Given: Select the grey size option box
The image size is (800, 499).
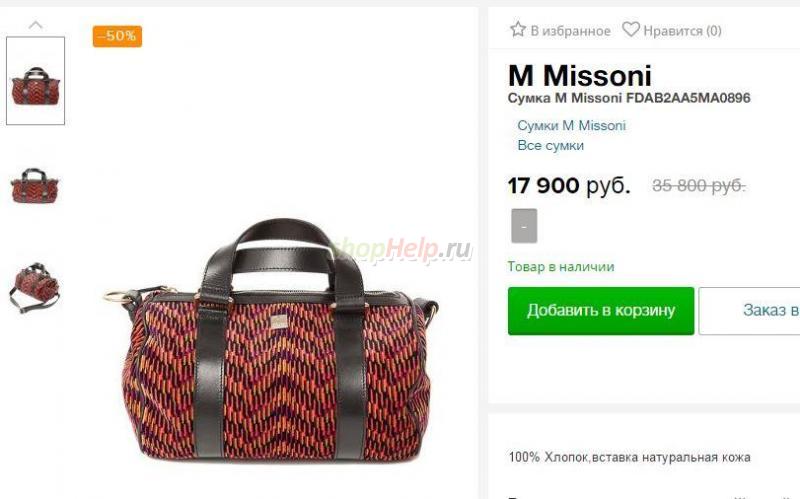Looking at the screenshot, I should 524,226.
